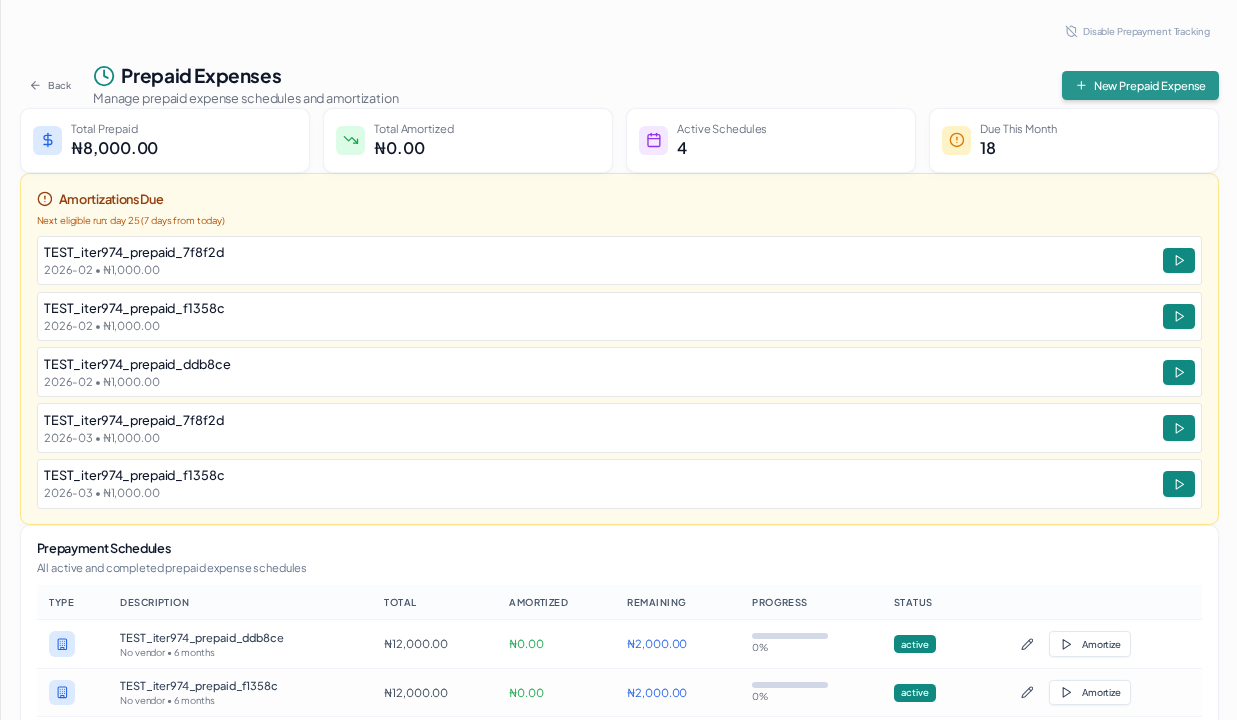Image resolution: width=1237 pixels, height=720 pixels.
Task: Click active status badge for f1358c
Action: coord(915,693)
